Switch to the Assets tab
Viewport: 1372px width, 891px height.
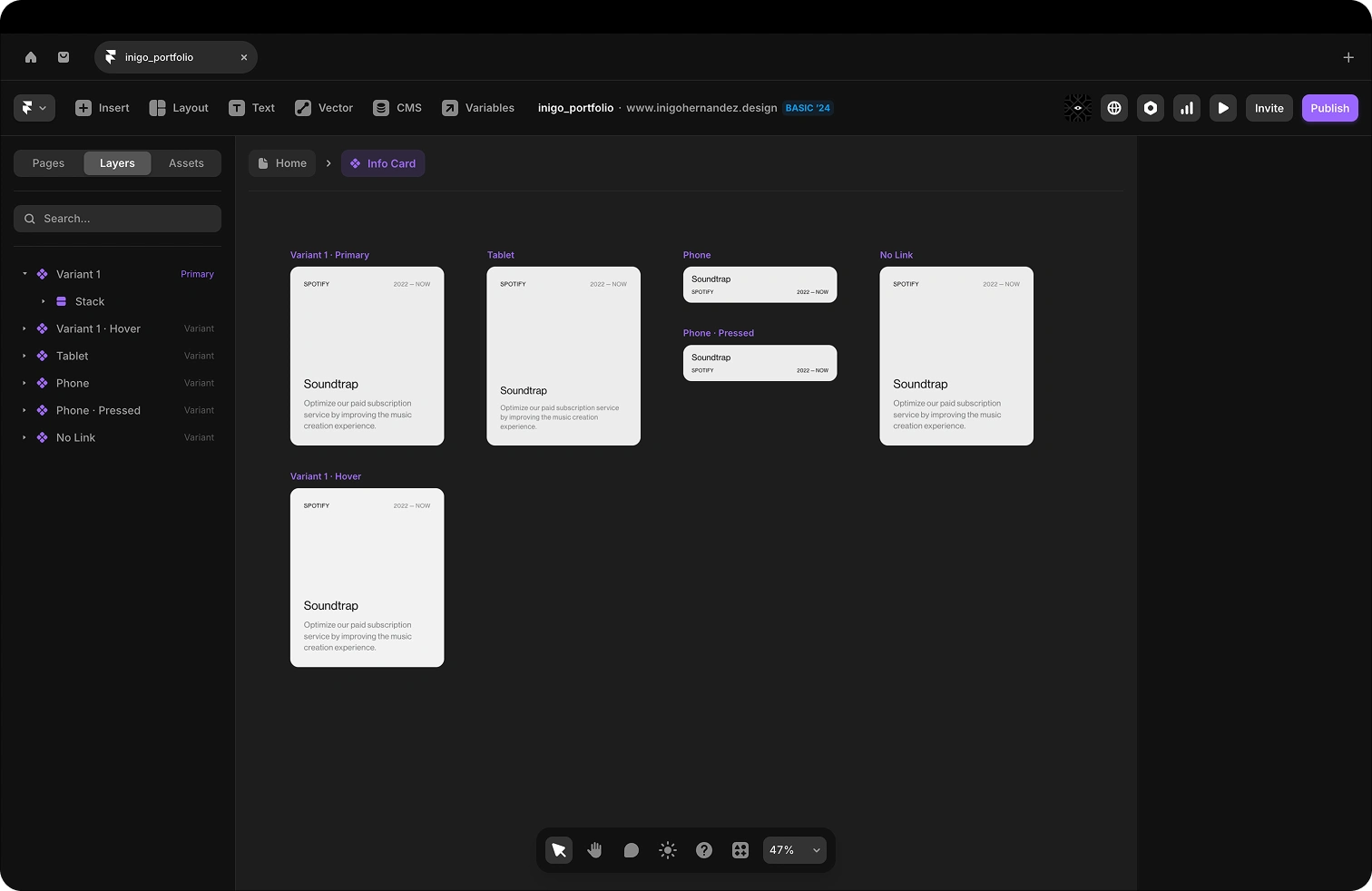[185, 163]
